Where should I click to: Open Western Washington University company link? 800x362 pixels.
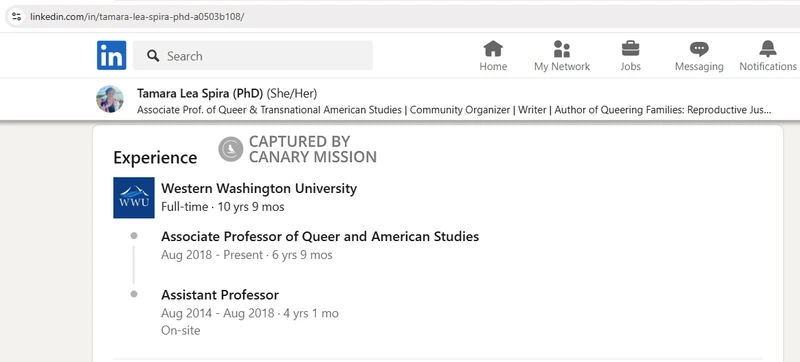[259, 188]
